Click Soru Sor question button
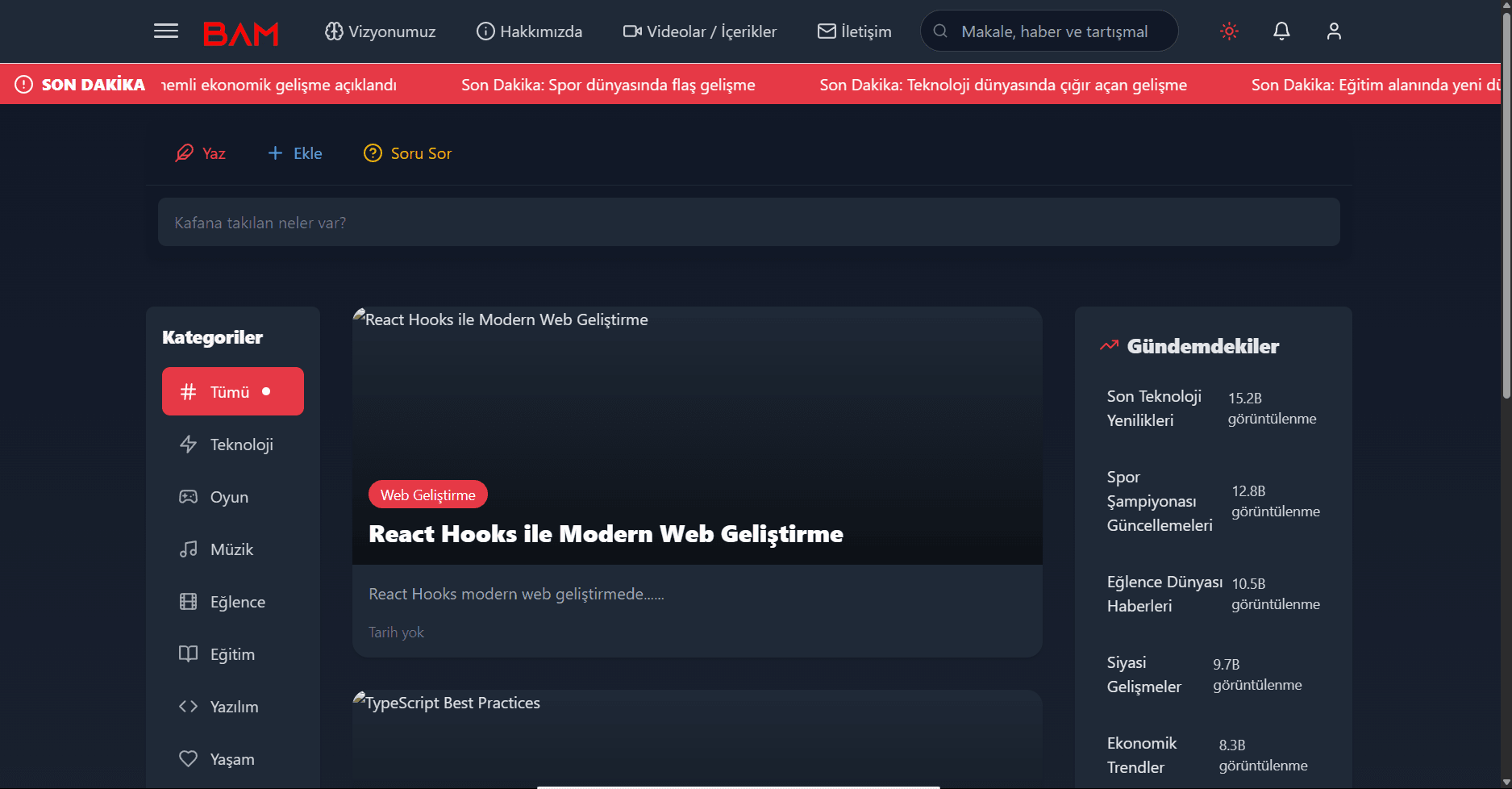Screen dimensions: 1512x789 [408, 153]
